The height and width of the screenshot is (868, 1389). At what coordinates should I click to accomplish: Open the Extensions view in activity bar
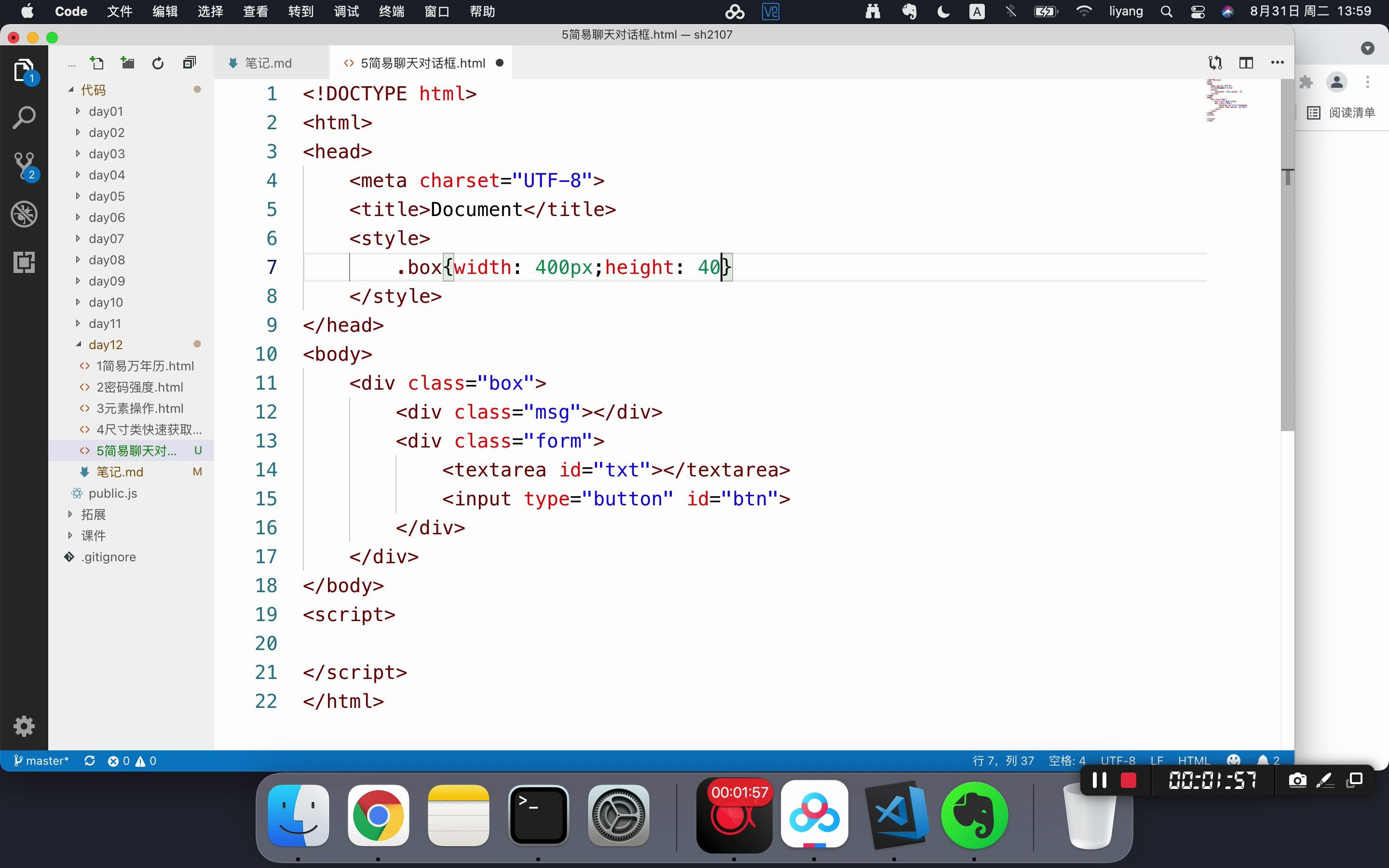tap(24, 263)
